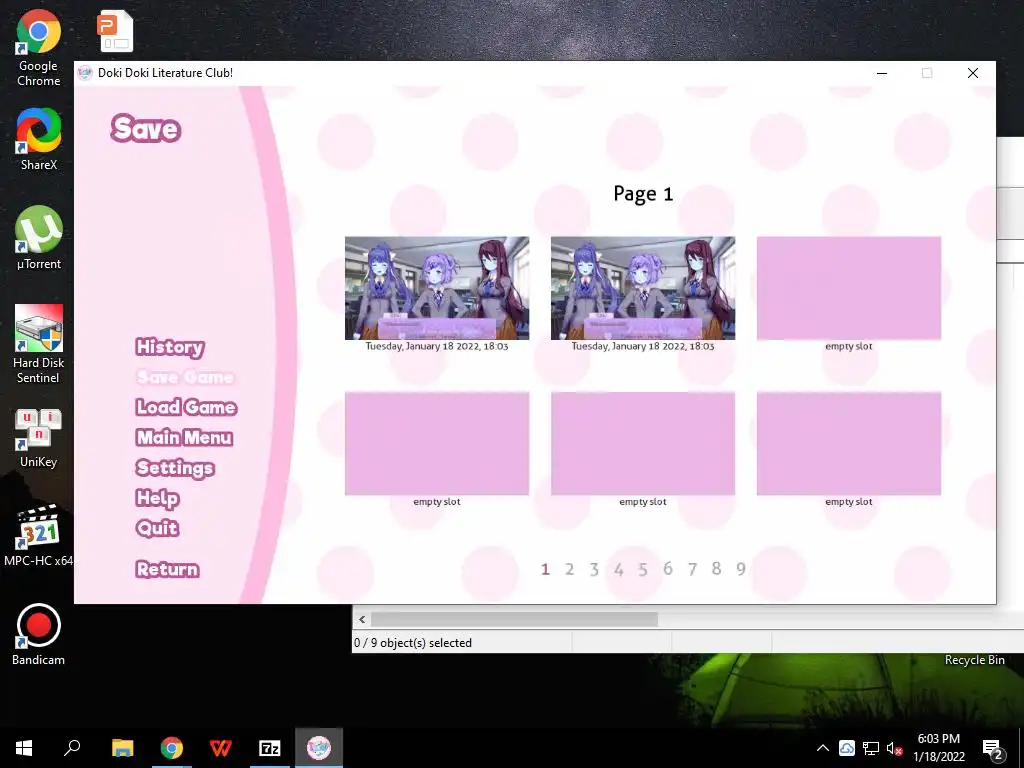Click Quit in game menu

(x=157, y=528)
